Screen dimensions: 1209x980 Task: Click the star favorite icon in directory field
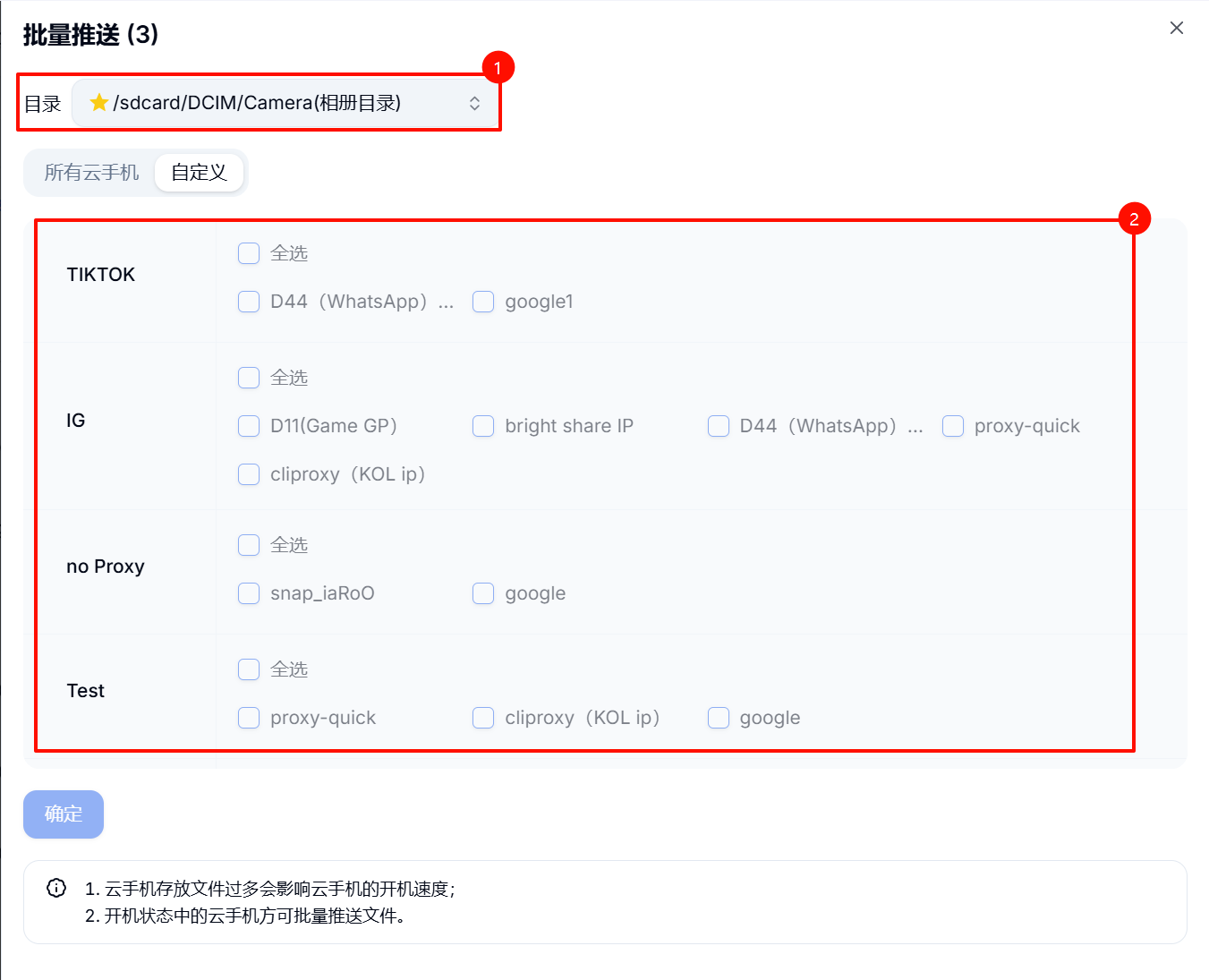pyautogui.click(x=98, y=103)
